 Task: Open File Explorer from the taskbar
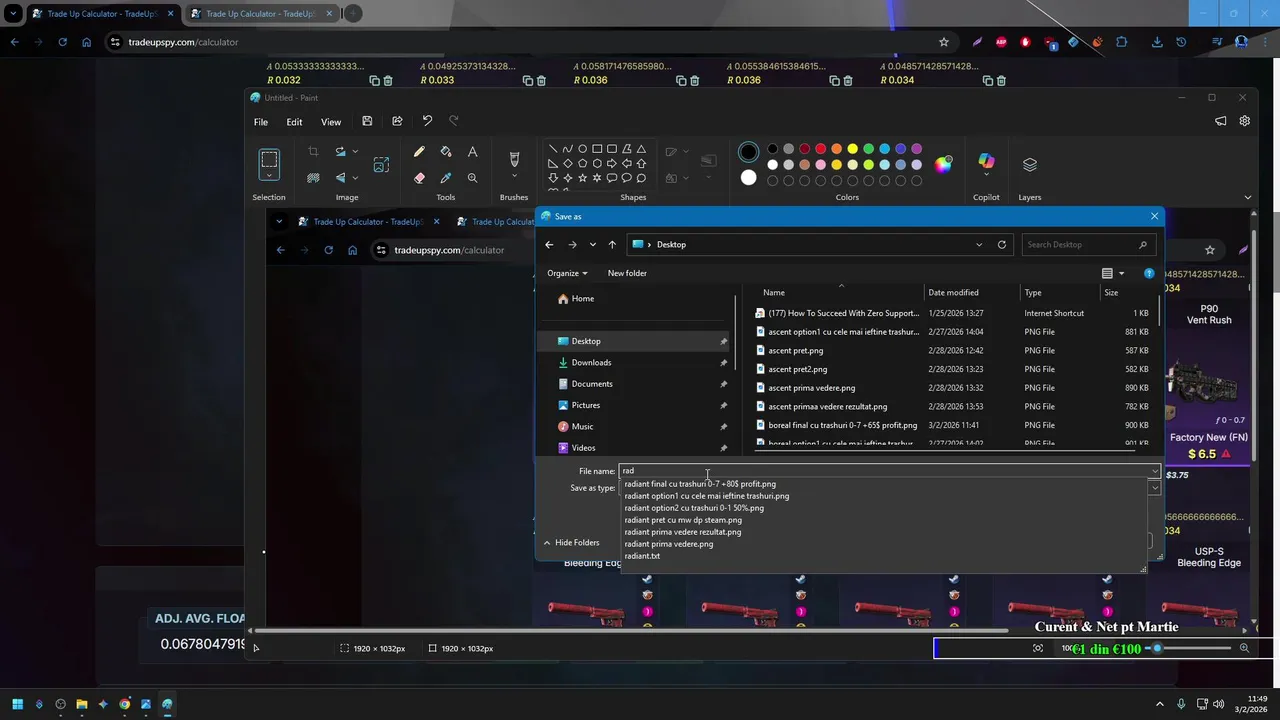pyautogui.click(x=82, y=704)
